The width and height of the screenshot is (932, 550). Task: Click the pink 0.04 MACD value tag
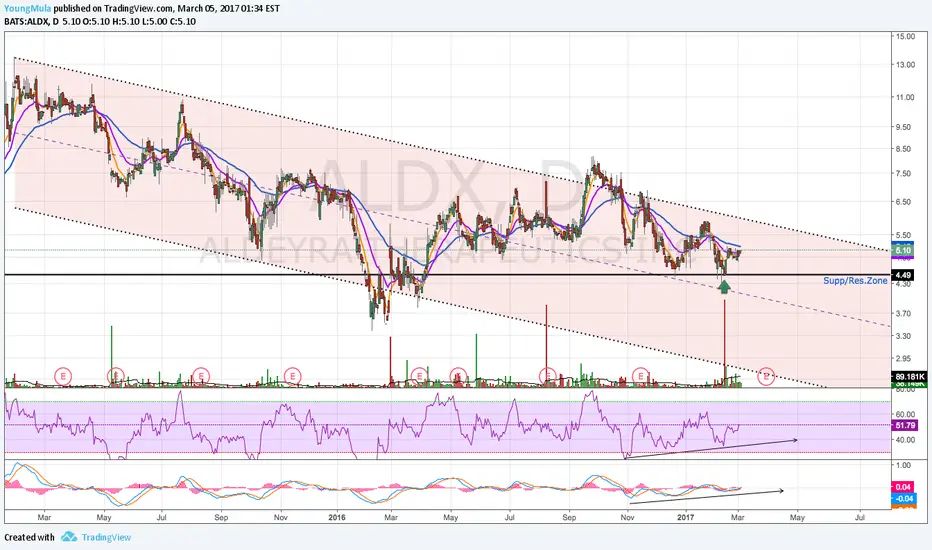pos(903,487)
